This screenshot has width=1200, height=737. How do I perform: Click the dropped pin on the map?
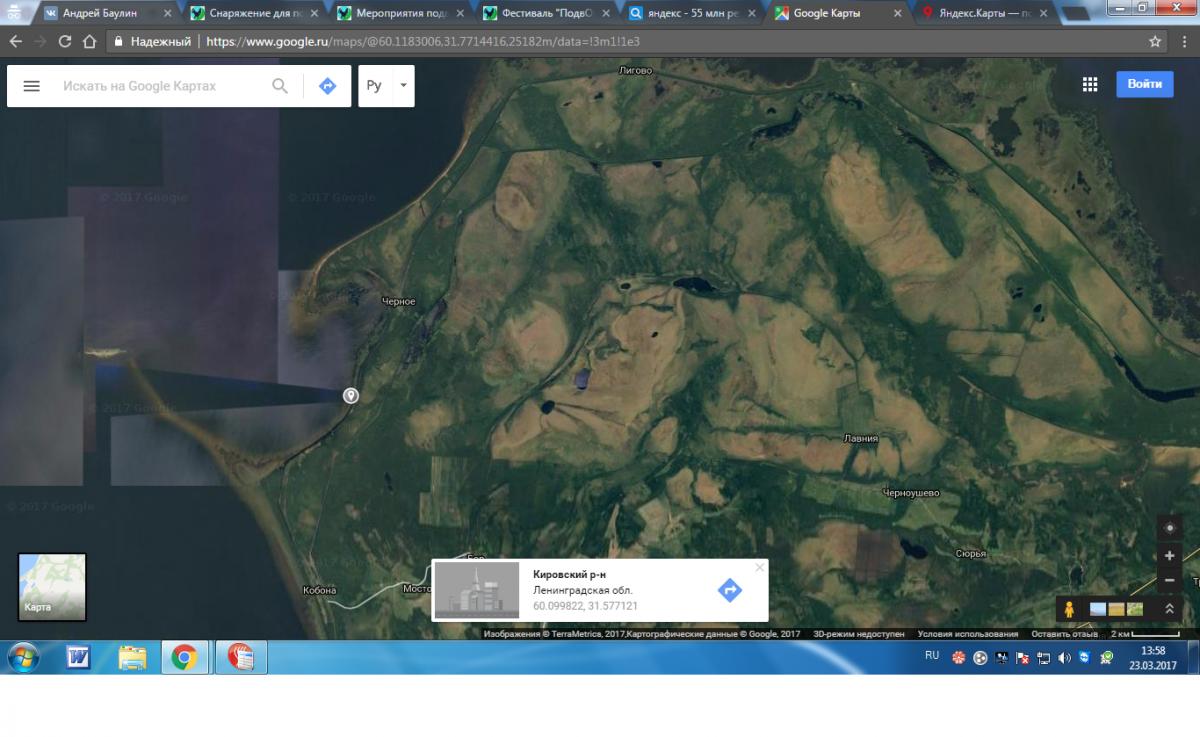351,395
